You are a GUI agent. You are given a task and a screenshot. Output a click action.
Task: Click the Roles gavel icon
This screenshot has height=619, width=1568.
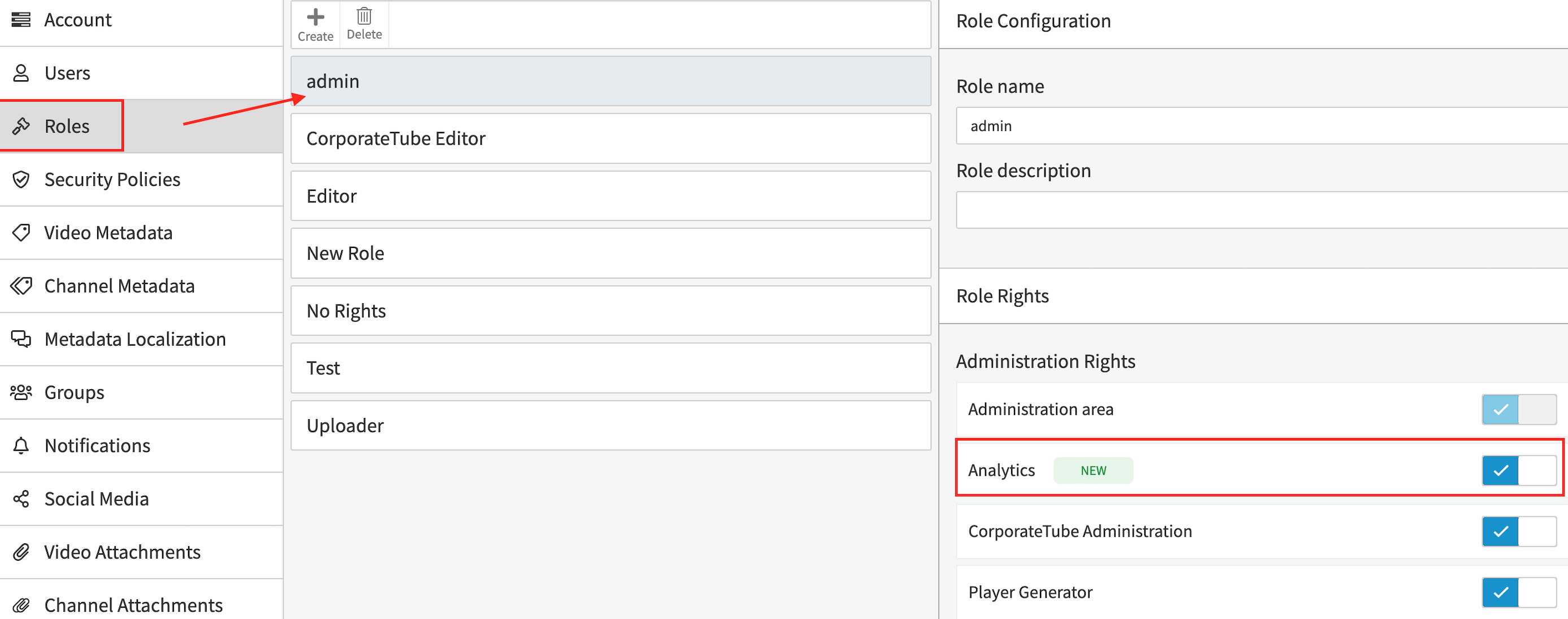click(x=21, y=126)
